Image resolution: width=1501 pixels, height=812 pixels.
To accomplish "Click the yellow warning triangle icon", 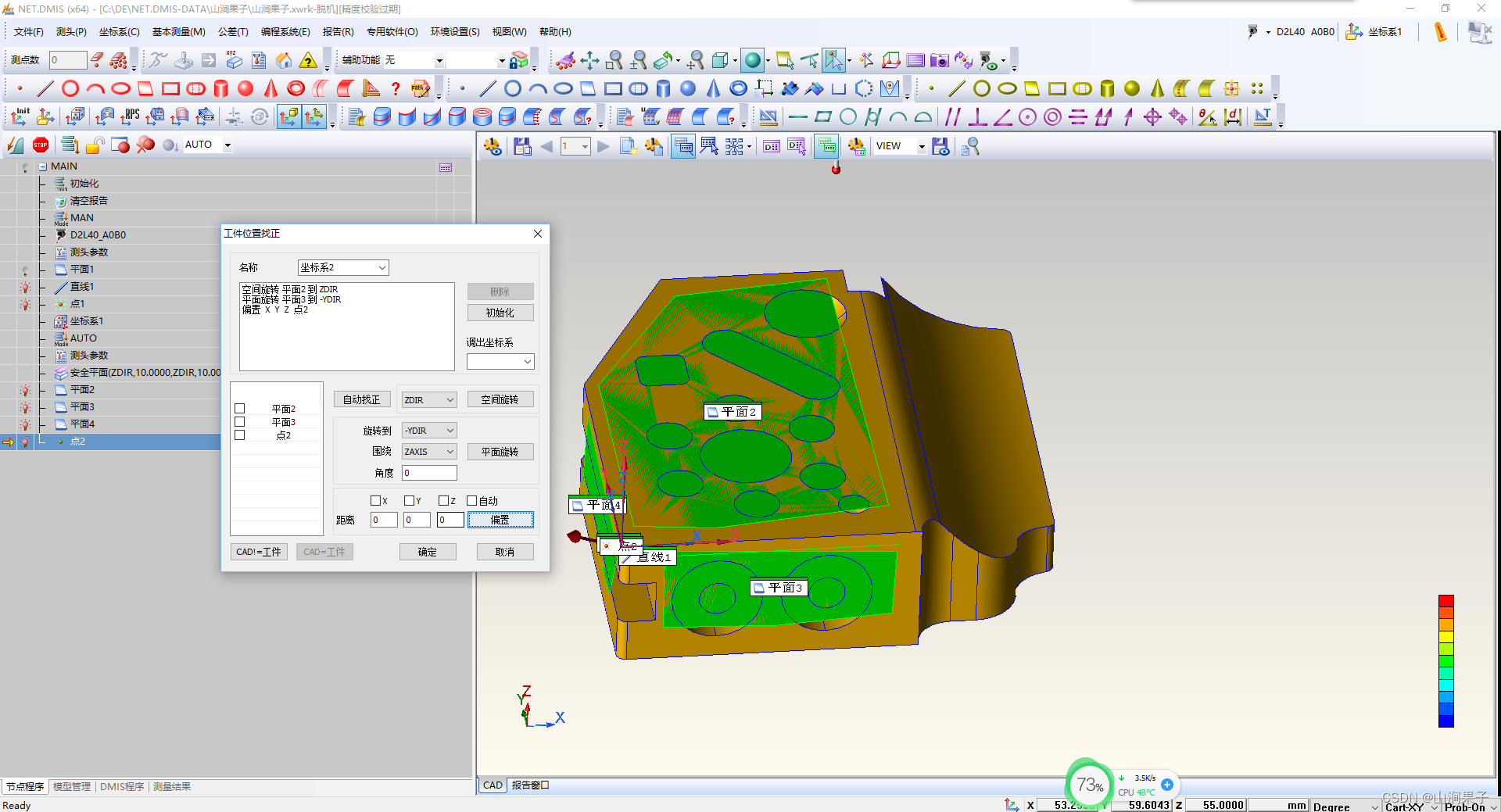I will click(x=309, y=60).
